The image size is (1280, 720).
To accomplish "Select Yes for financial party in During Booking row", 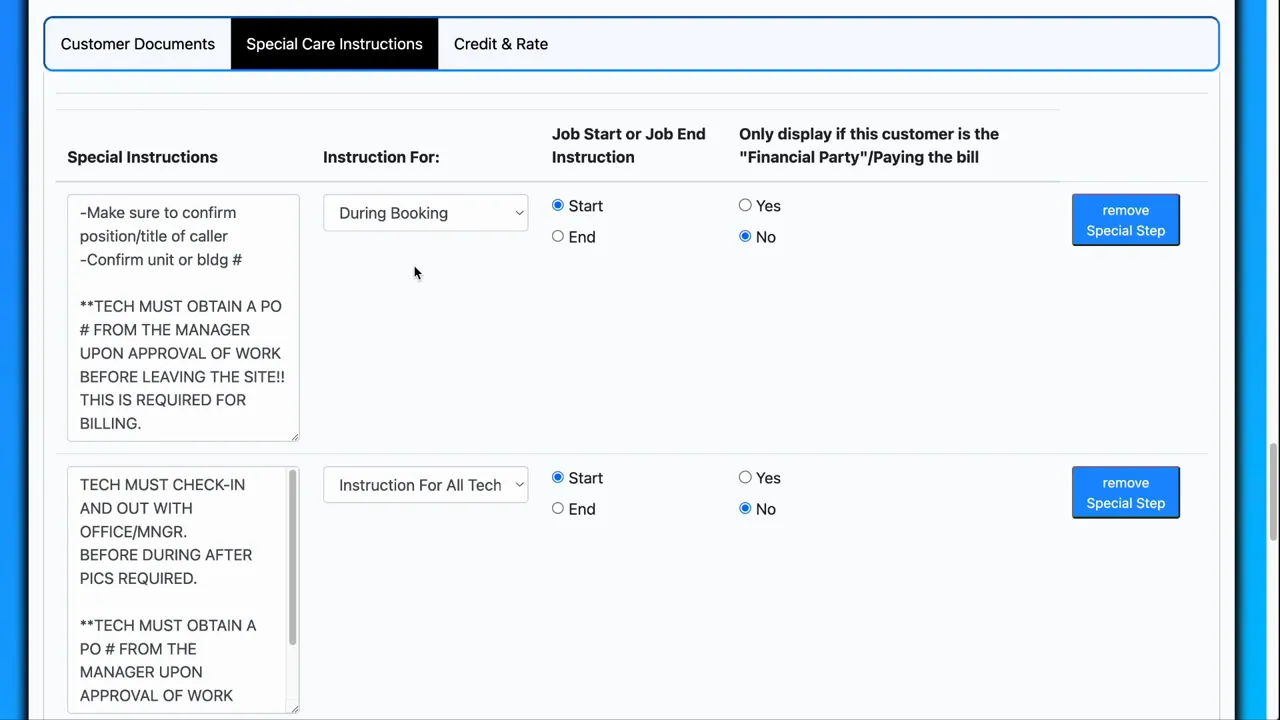I will [745, 205].
